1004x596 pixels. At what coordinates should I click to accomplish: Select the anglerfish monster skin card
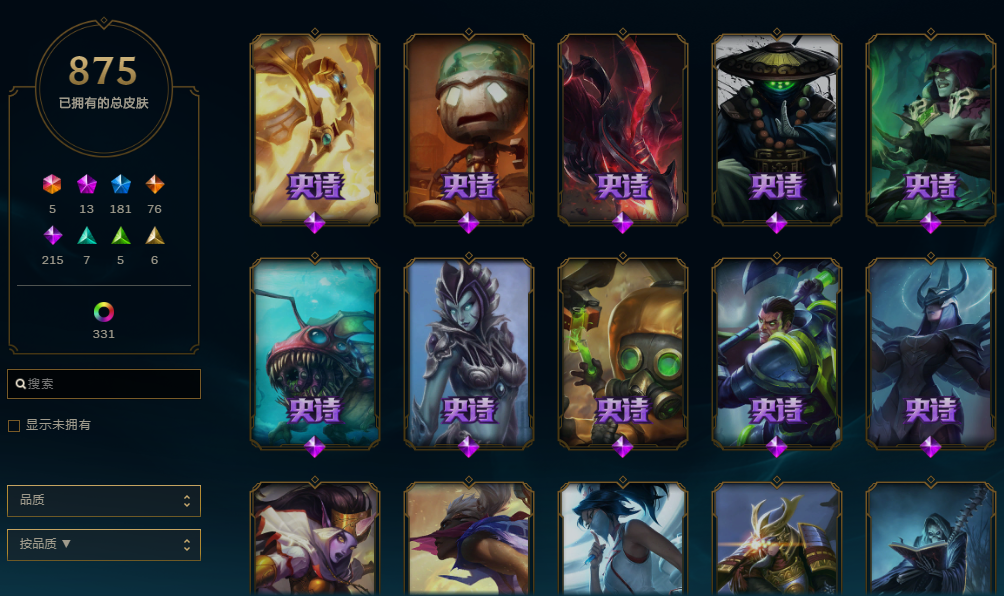pos(314,353)
